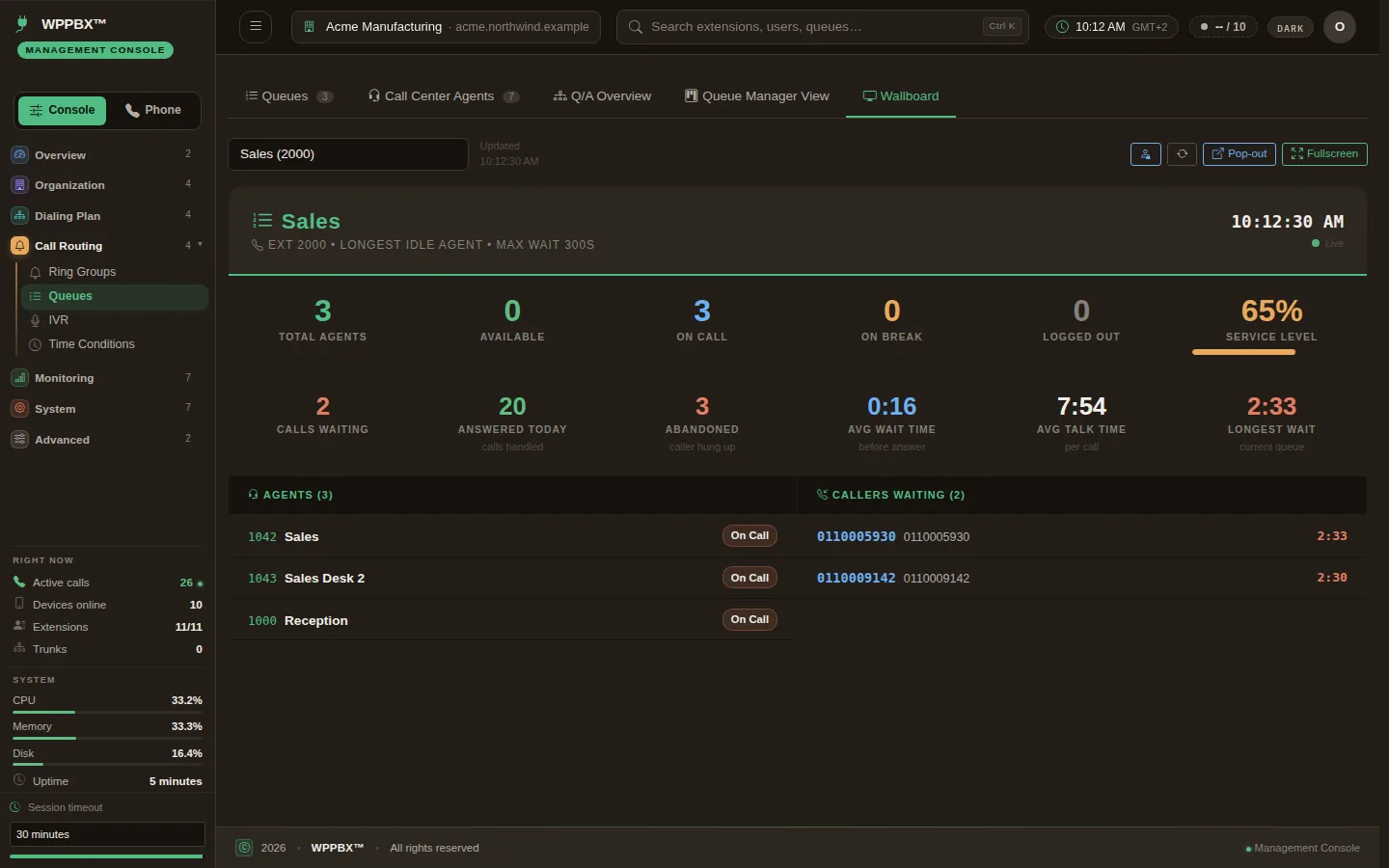Screen dimensions: 1389x868
Task: Collapse the Call Routing section arrow
Action: [x=200, y=245]
